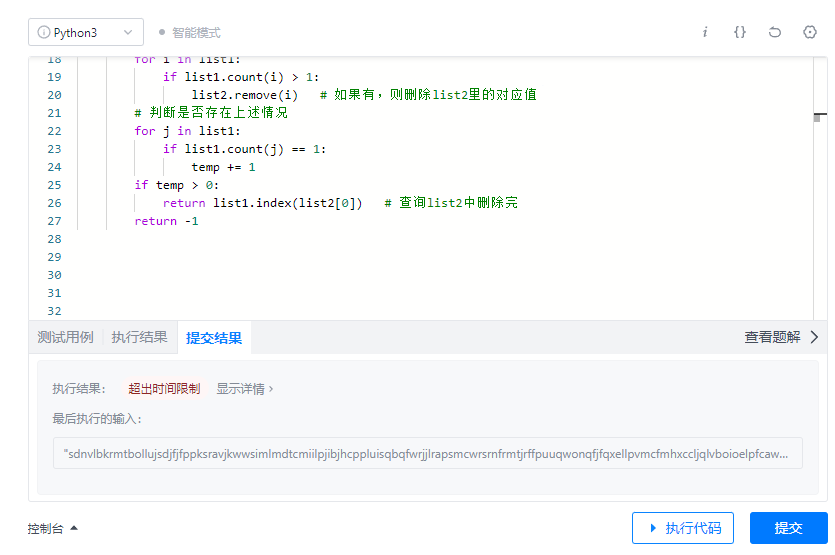Click line number 30 in the gutter
Image resolution: width=835 pixels, height=555 pixels.
pyautogui.click(x=54, y=275)
